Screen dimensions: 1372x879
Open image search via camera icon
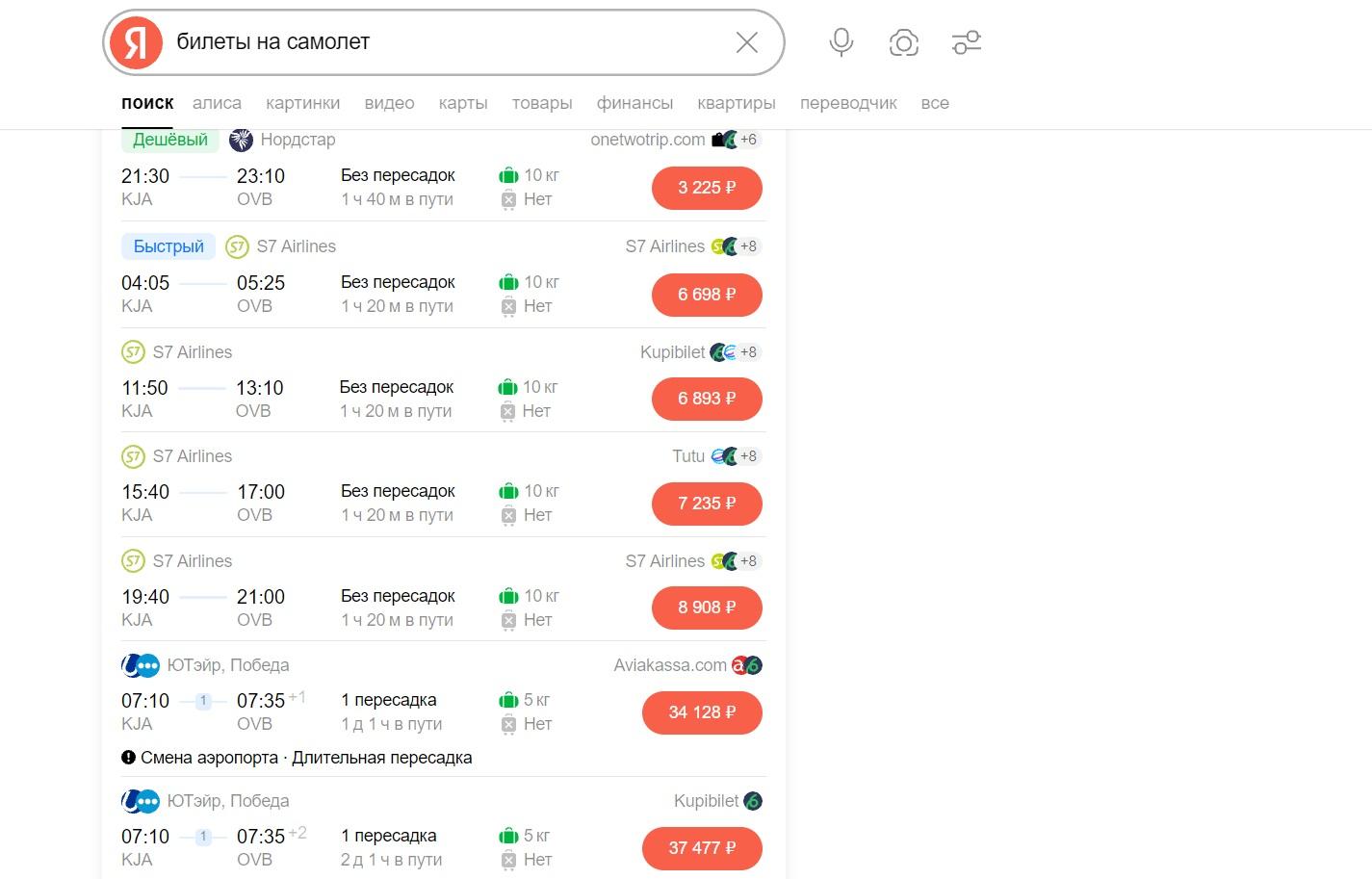click(903, 42)
